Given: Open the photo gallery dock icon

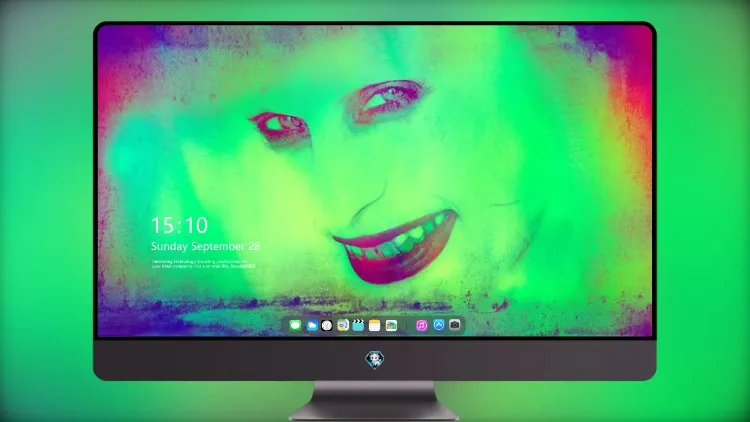Looking at the screenshot, I should click(391, 325).
